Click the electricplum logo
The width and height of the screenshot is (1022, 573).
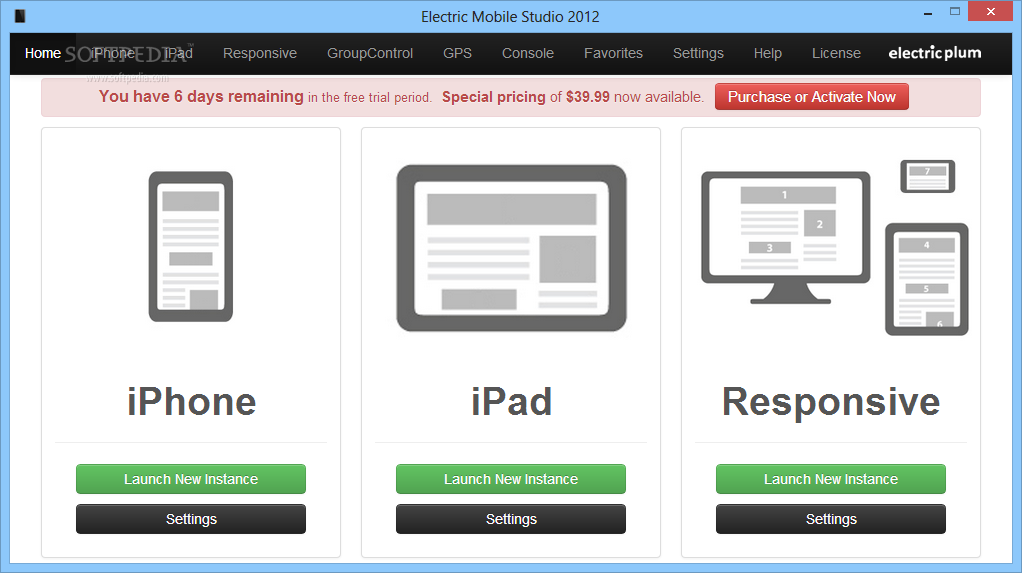coord(935,53)
